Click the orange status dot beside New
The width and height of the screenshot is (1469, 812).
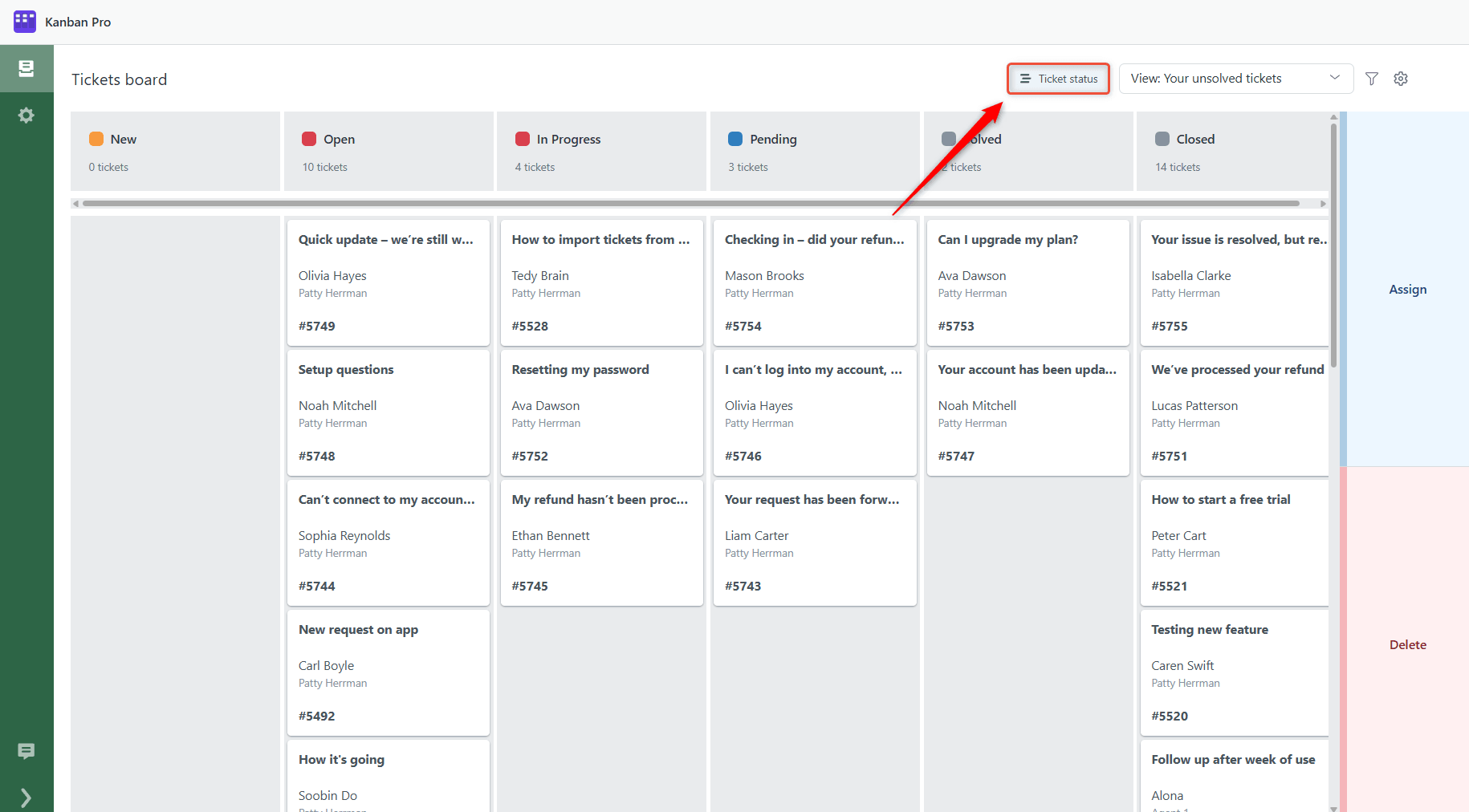pos(96,138)
